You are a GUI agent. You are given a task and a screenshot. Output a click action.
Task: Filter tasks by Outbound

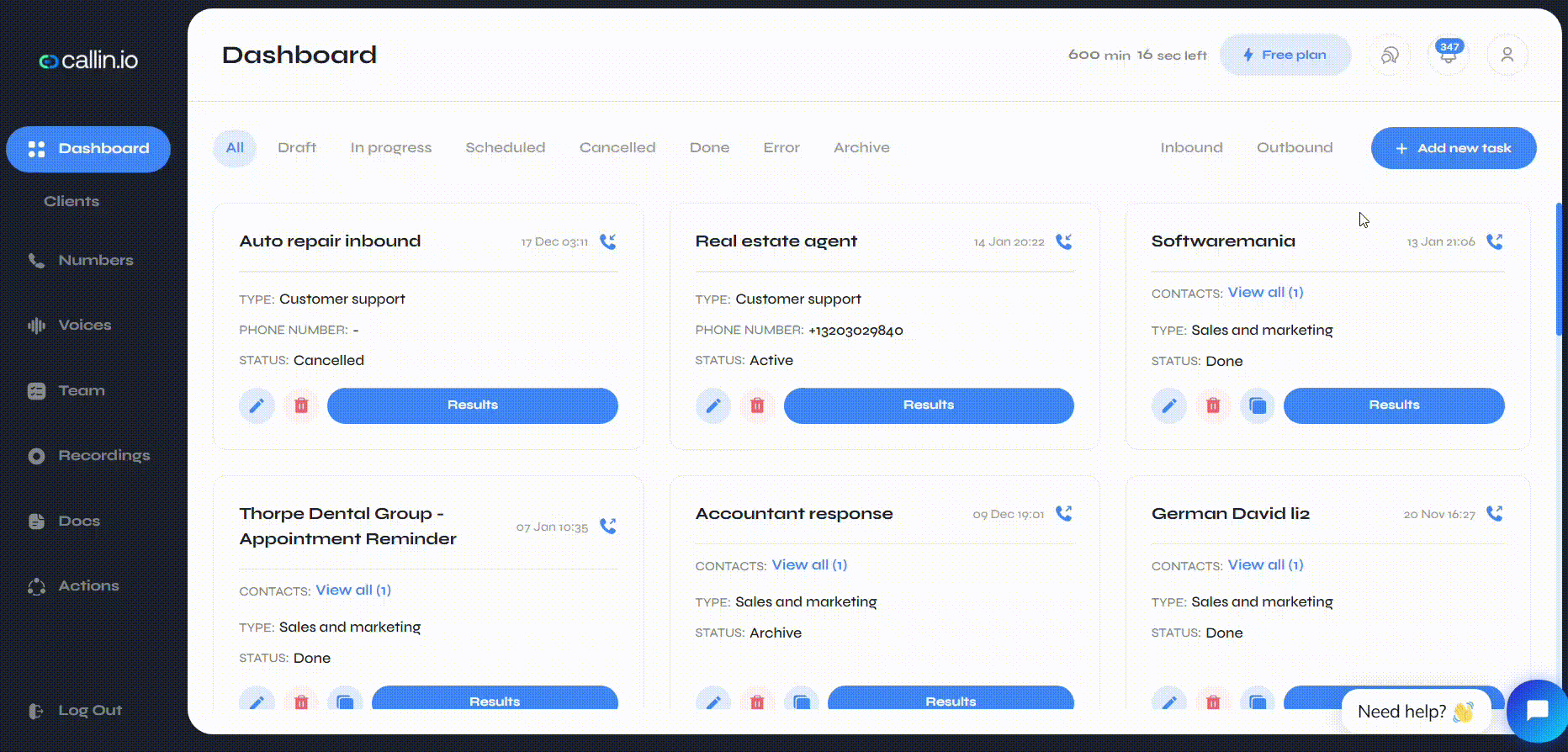[1295, 148]
